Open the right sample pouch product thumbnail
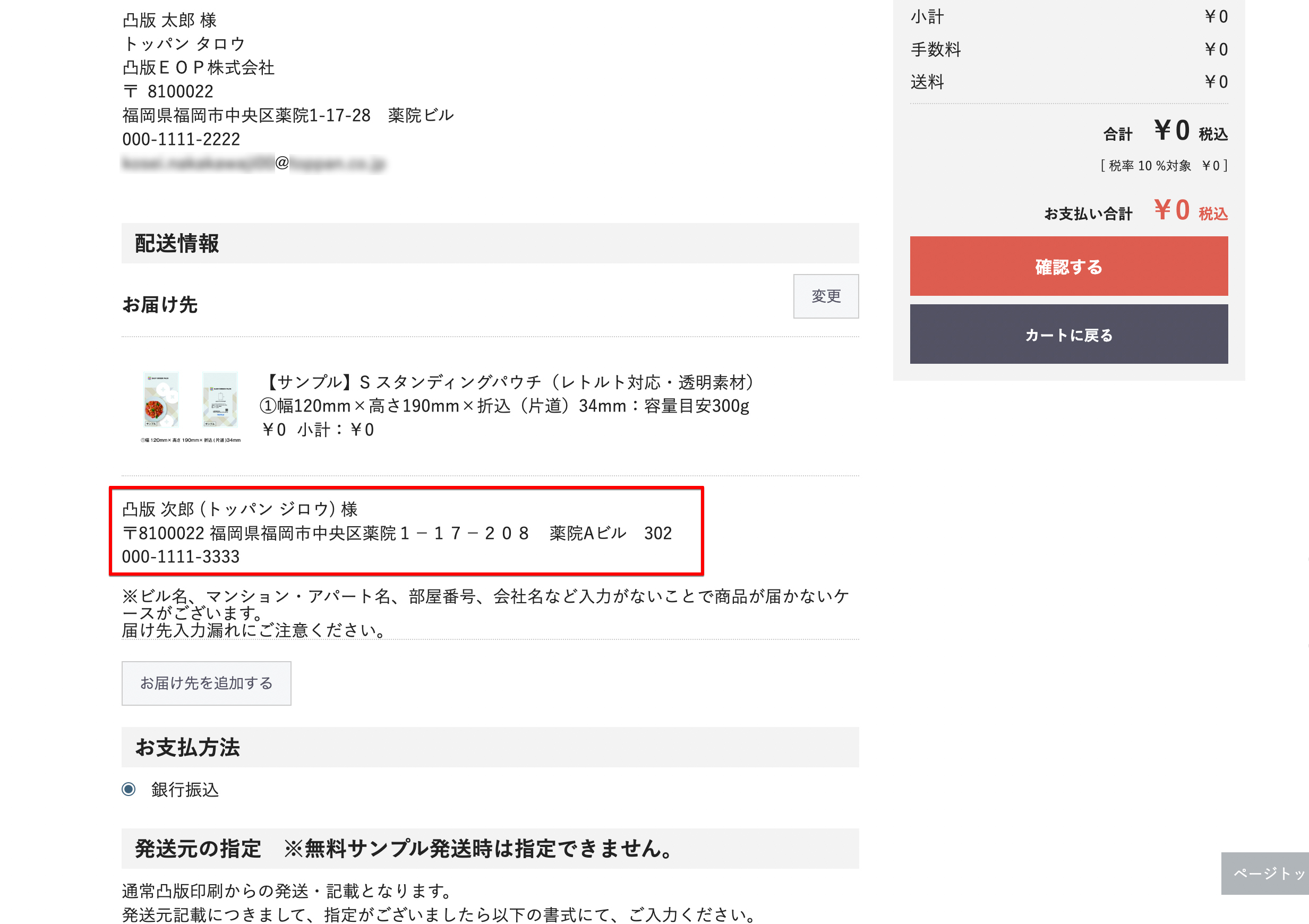Viewport: 1309px width, 924px height. point(220,399)
